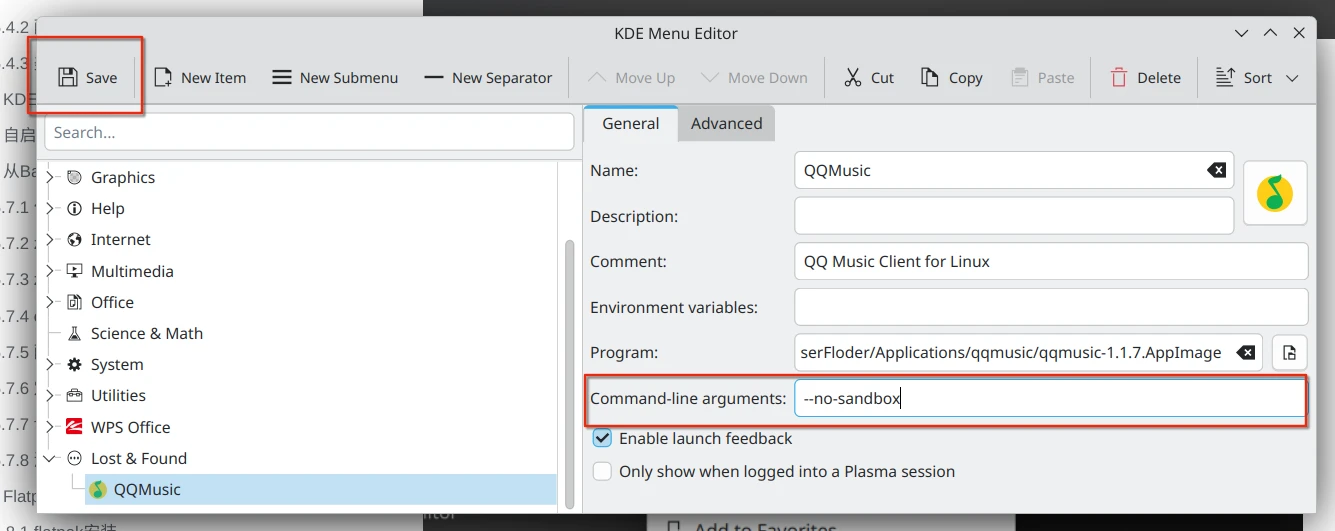Clear the Name field text
Viewport: 1335px width, 531px height.
(x=1216, y=171)
